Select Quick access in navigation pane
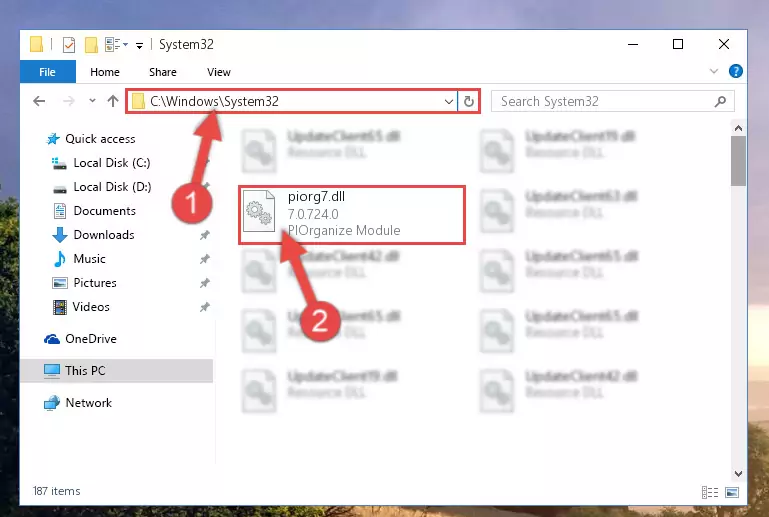 100,139
